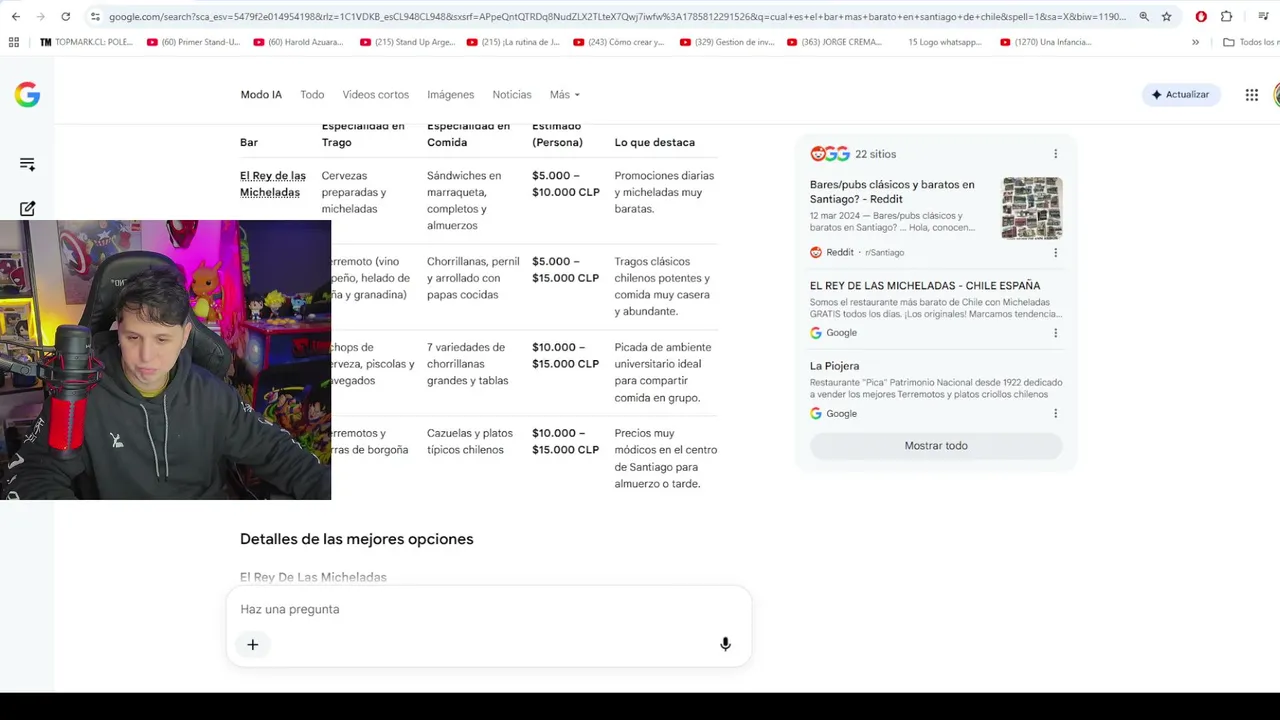
Task: Open the TOPMARK.CL bookmark
Action: coord(86,42)
